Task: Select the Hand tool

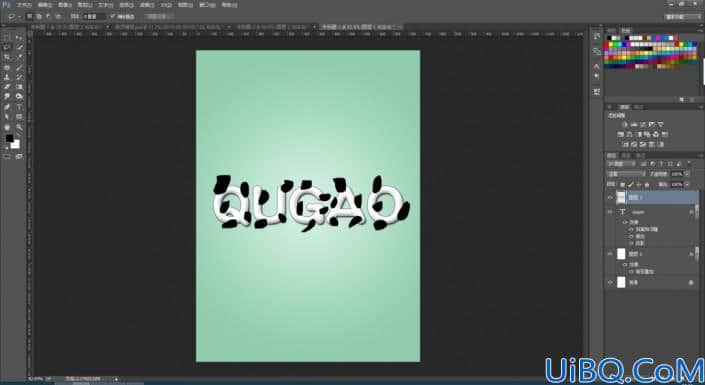Action: (7, 127)
